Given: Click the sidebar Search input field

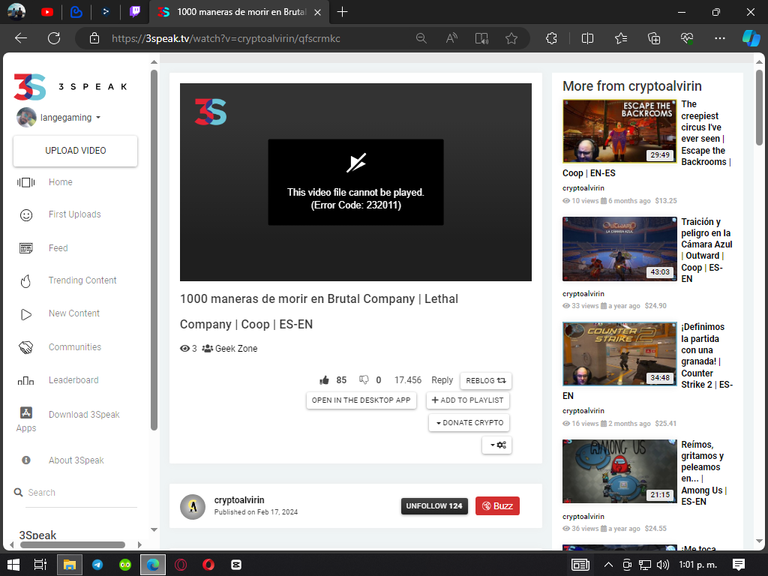Looking at the screenshot, I should point(81,493).
